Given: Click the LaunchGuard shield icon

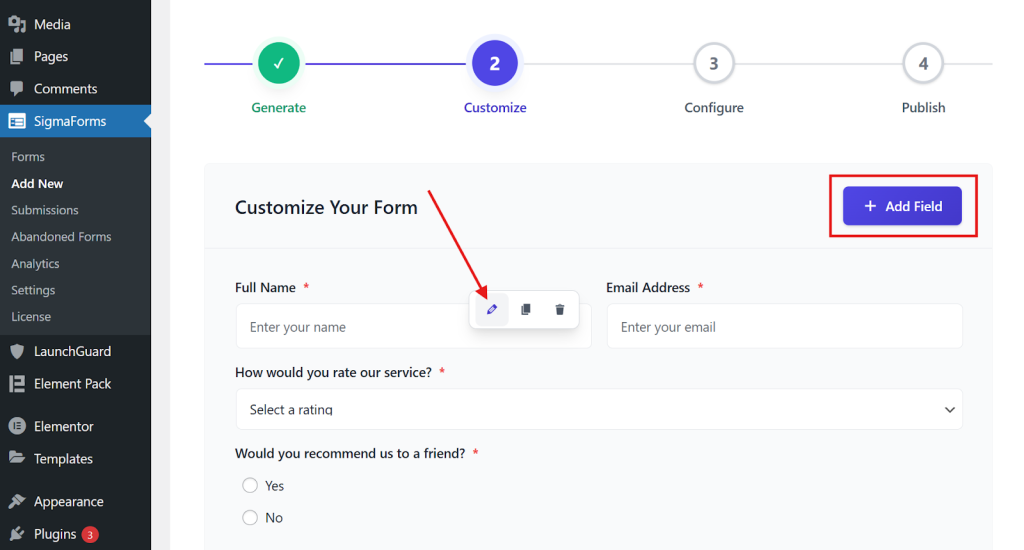Looking at the screenshot, I should [x=17, y=351].
